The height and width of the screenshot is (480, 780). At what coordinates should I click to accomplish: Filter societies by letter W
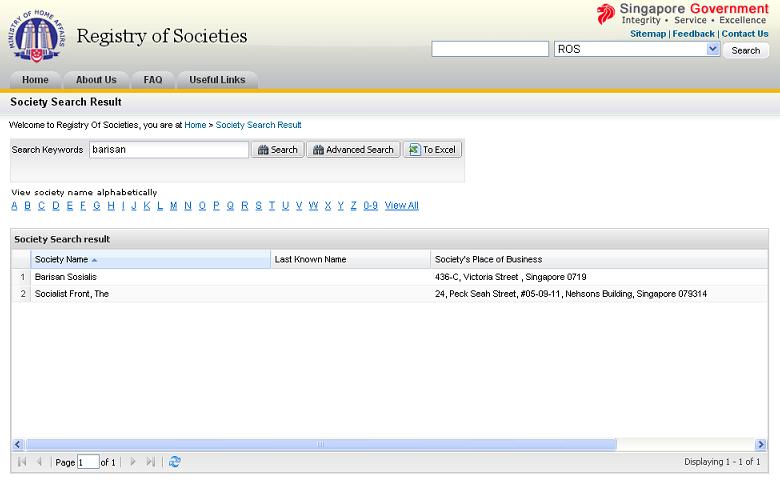click(313, 205)
